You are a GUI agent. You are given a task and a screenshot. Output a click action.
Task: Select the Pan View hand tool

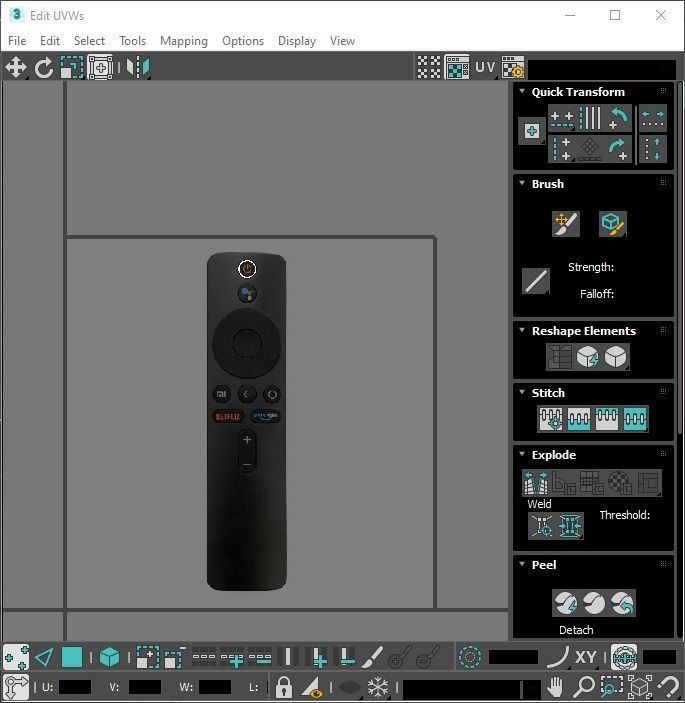pos(555,686)
